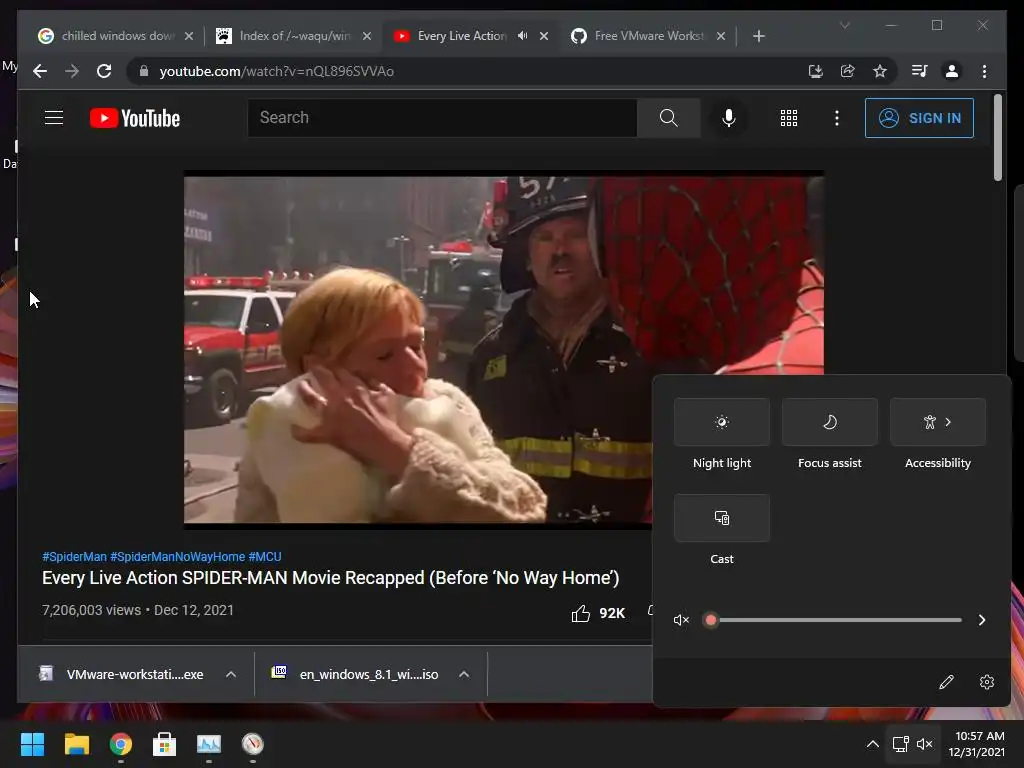The image size is (1024, 768).
Task: Edit quick settings with the pencil
Action: (x=946, y=682)
